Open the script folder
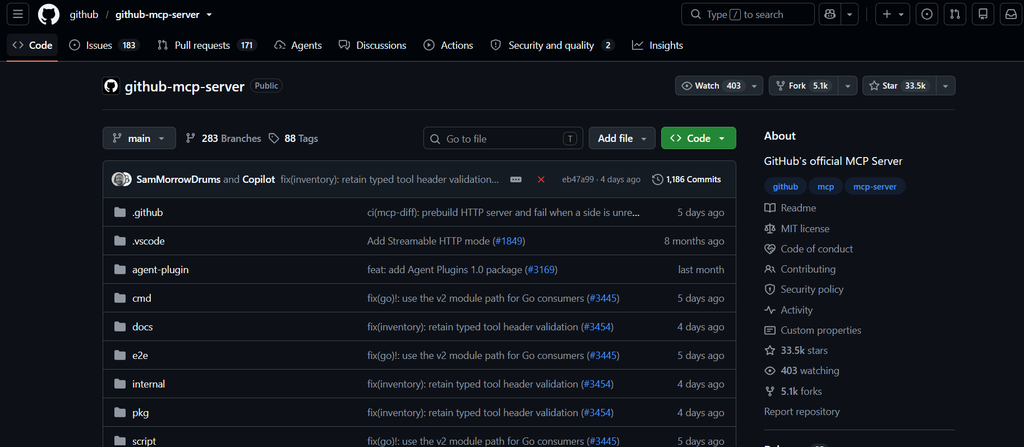This screenshot has height=447, width=1024. pyautogui.click(x=144, y=441)
